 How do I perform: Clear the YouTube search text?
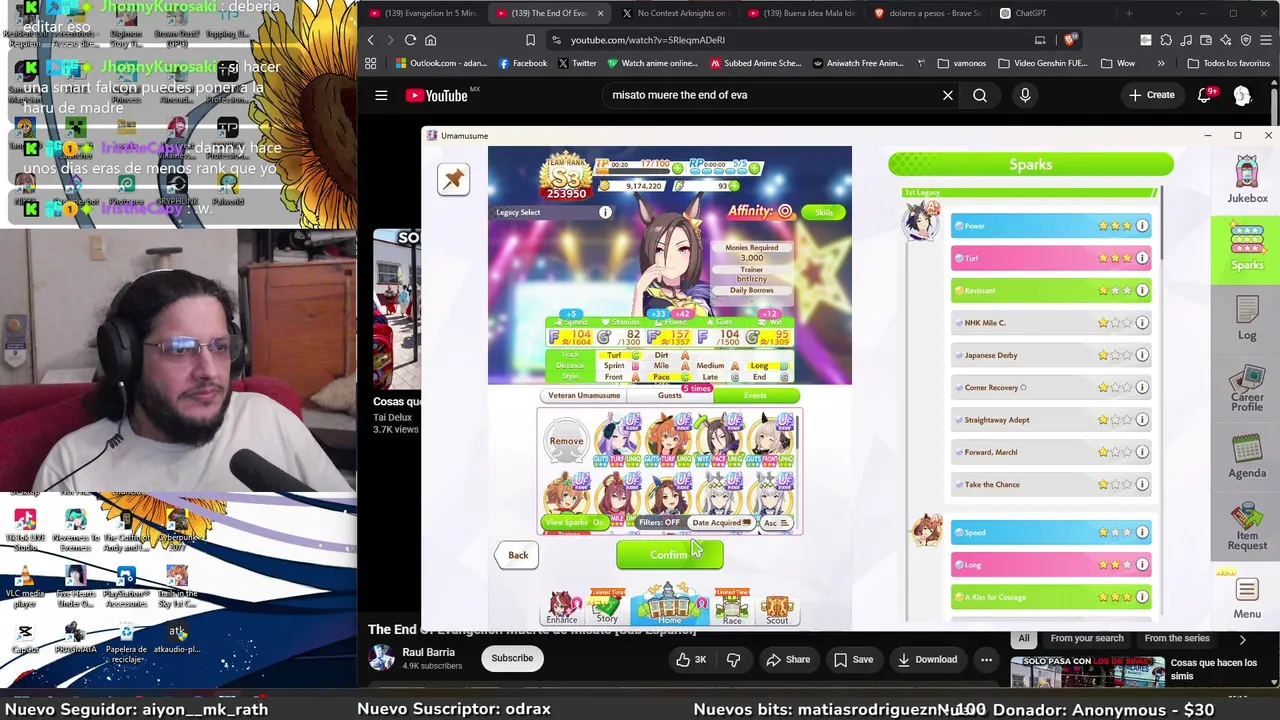coord(948,95)
